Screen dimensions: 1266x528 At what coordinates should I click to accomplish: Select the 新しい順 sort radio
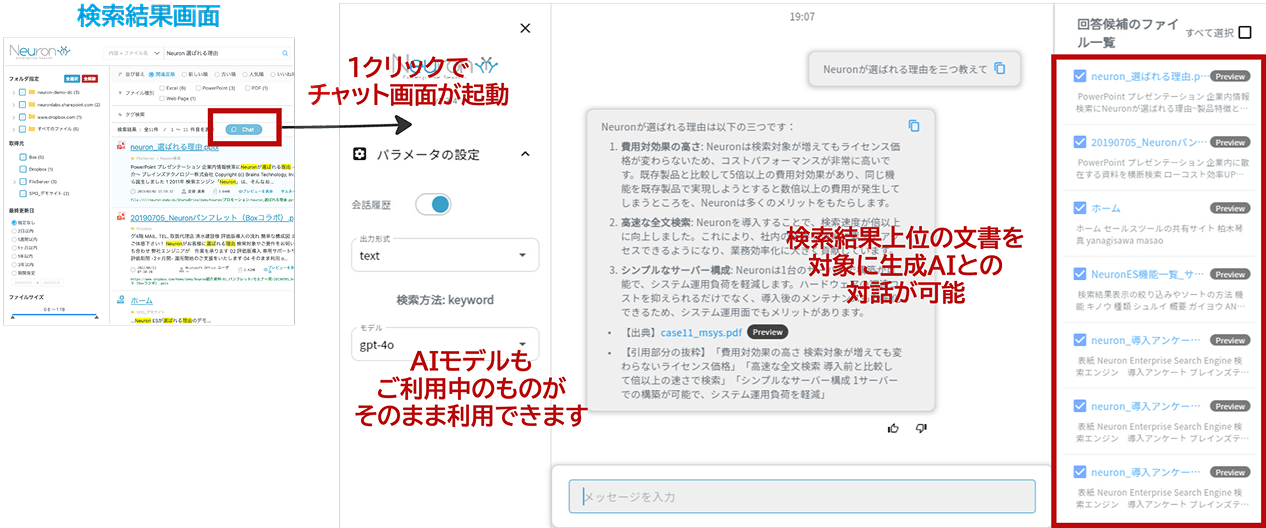[x=186, y=73]
